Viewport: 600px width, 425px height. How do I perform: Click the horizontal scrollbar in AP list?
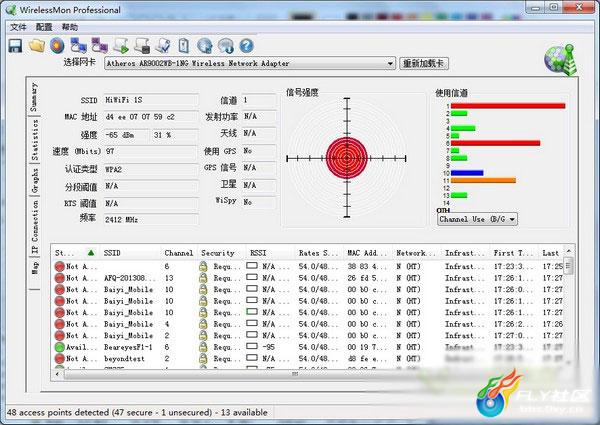[x=295, y=374]
